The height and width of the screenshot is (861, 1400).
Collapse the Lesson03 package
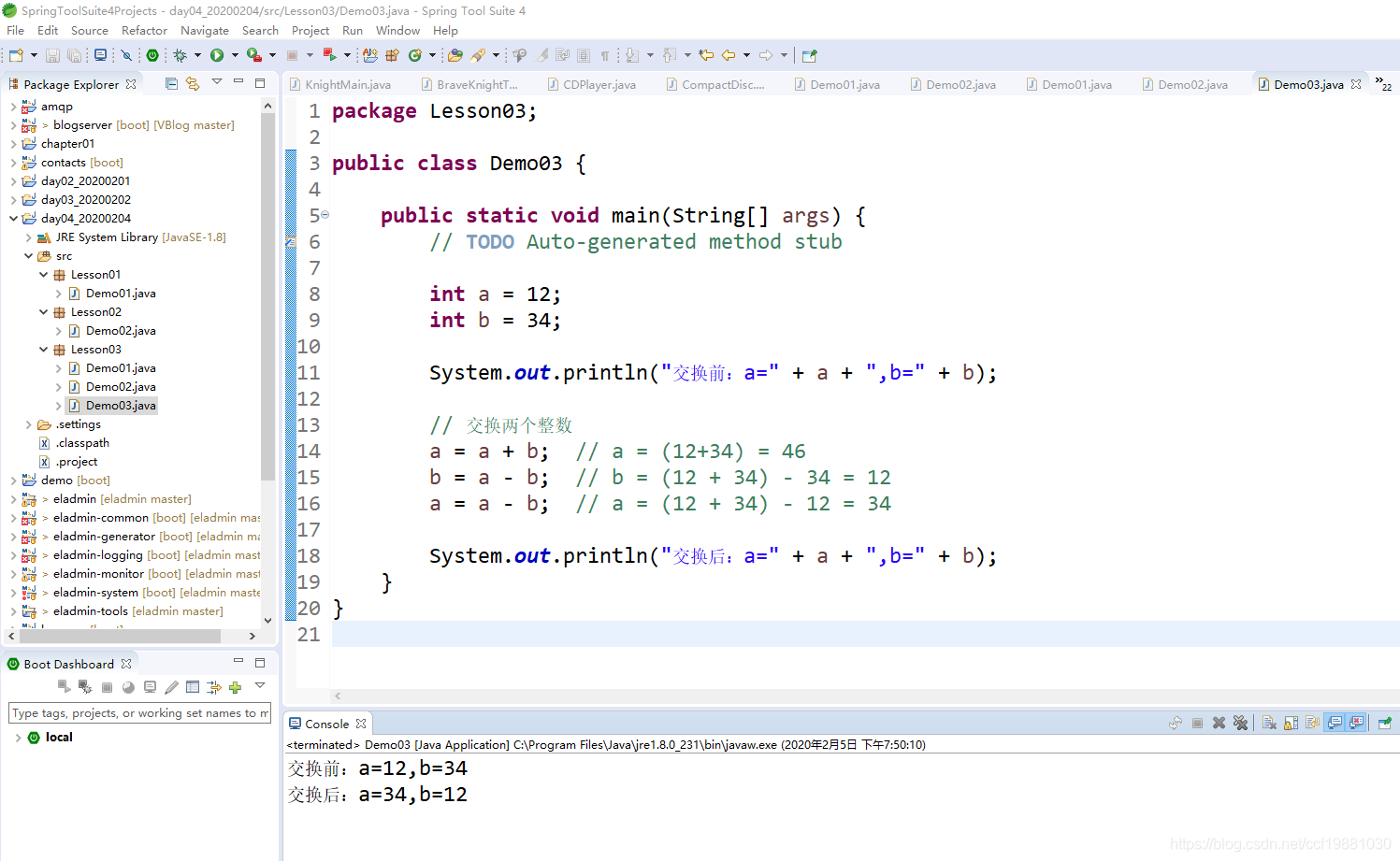[x=43, y=350]
